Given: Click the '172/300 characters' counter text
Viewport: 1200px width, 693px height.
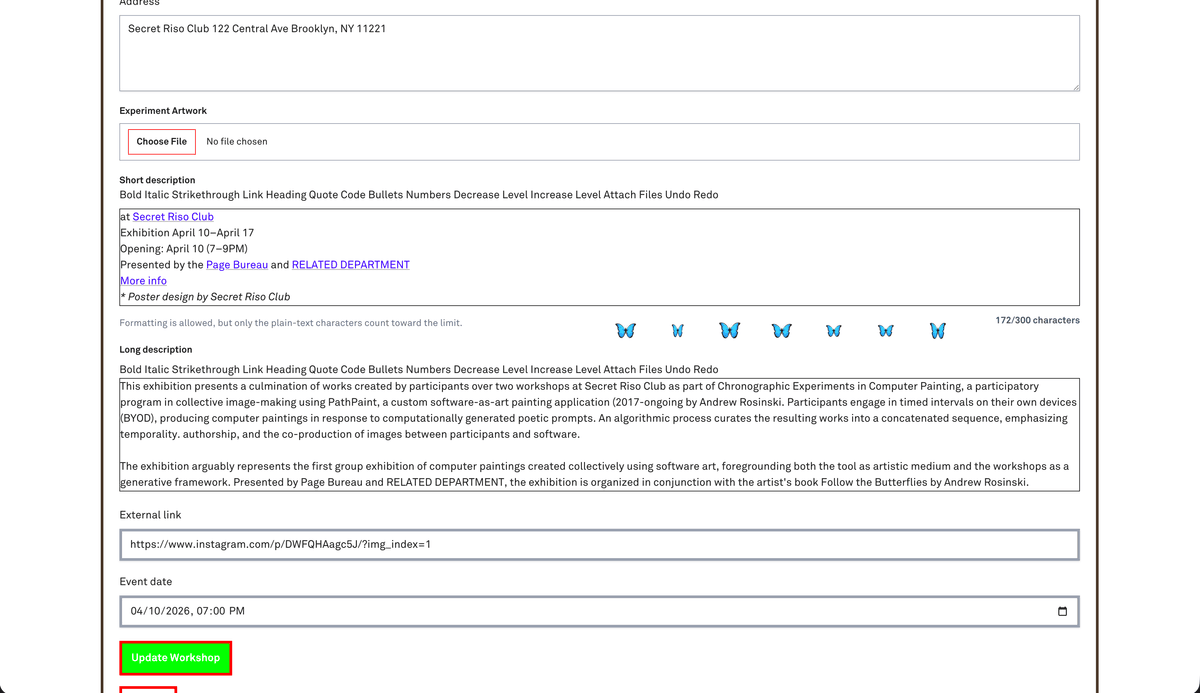Looking at the screenshot, I should pos(1038,321).
